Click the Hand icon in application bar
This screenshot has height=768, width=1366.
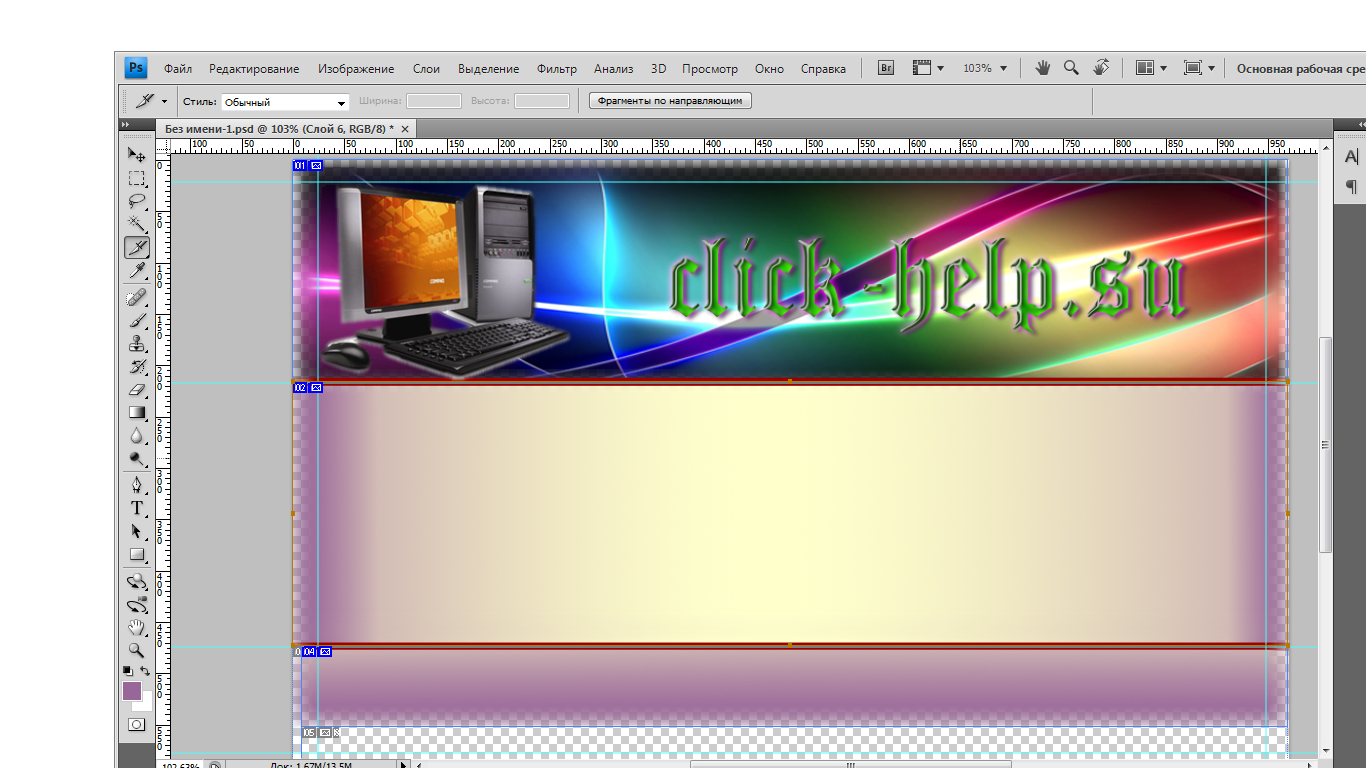point(1043,68)
